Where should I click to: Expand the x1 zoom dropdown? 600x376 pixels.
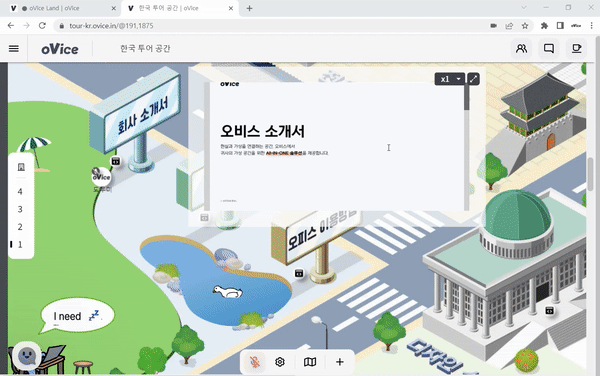coord(450,79)
